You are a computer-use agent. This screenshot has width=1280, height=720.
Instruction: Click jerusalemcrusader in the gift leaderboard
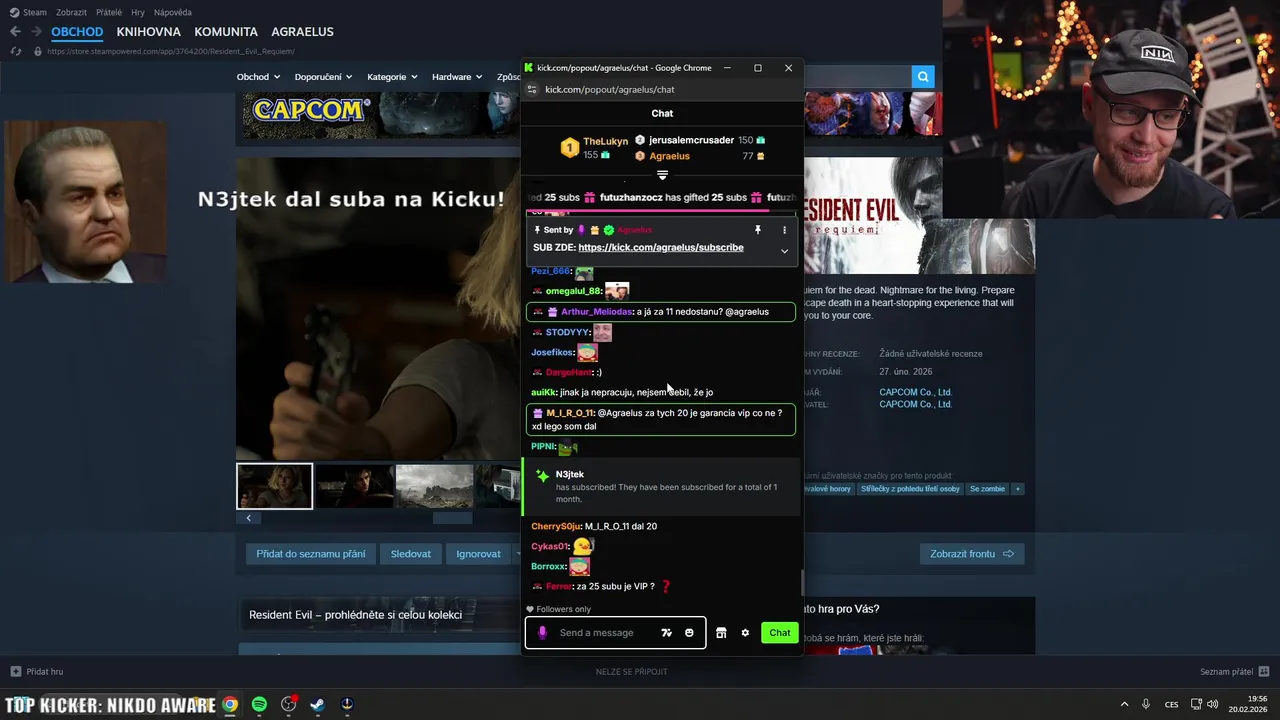(691, 140)
